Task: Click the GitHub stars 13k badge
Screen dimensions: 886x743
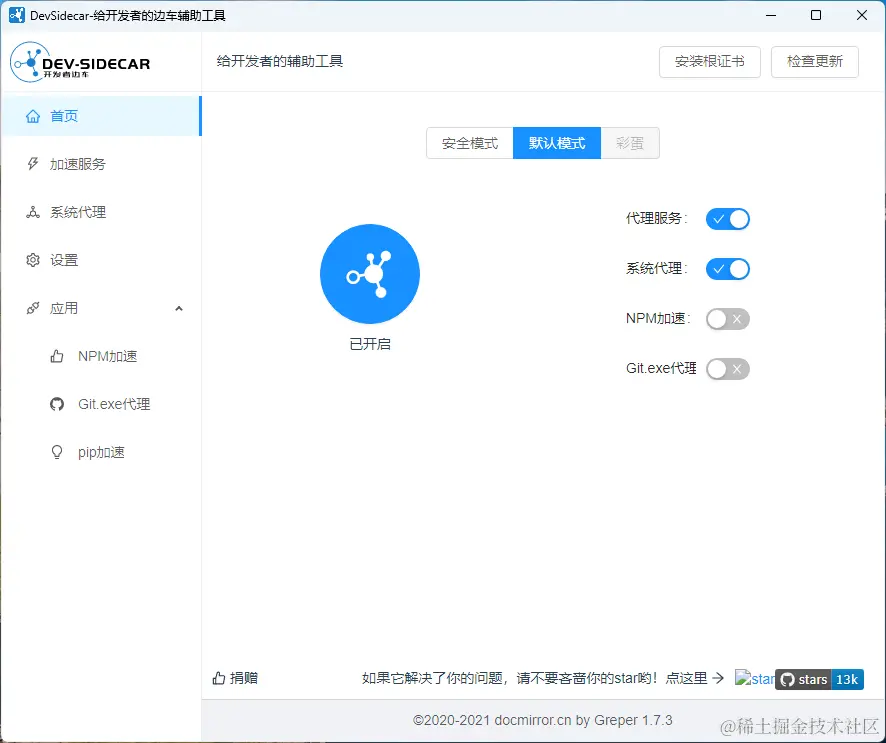Action: coord(819,679)
